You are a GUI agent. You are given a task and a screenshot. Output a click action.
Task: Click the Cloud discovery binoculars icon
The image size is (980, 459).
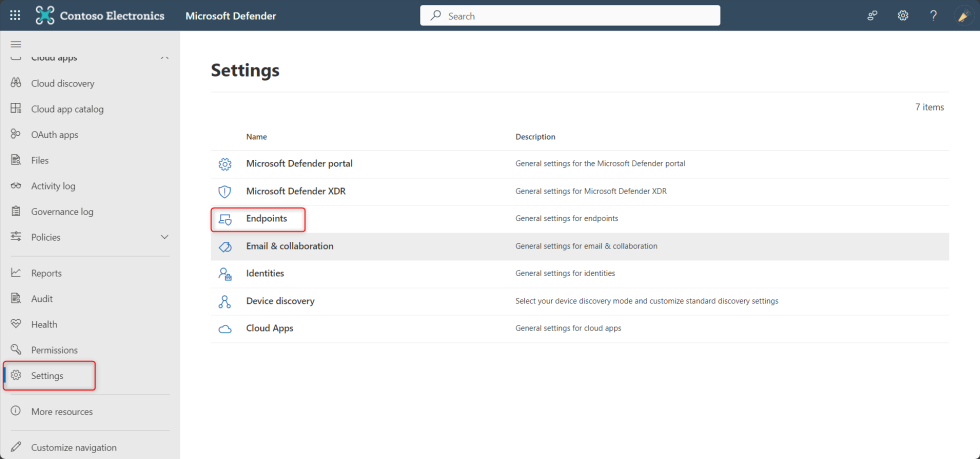(x=17, y=83)
